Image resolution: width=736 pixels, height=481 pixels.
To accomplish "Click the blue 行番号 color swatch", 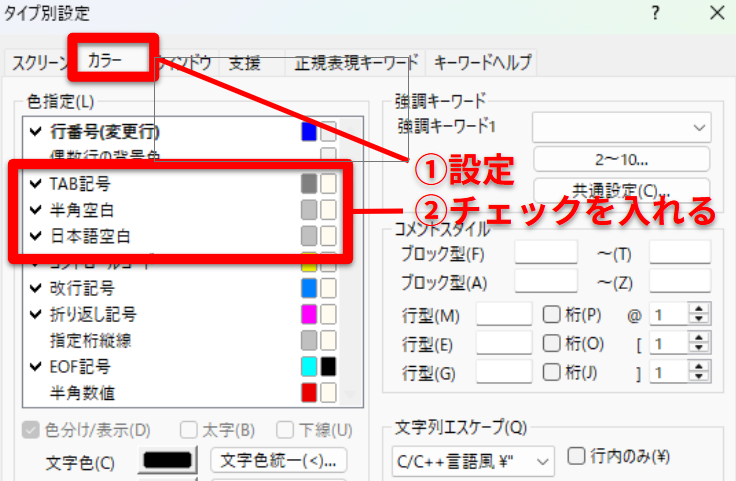I will (309, 132).
